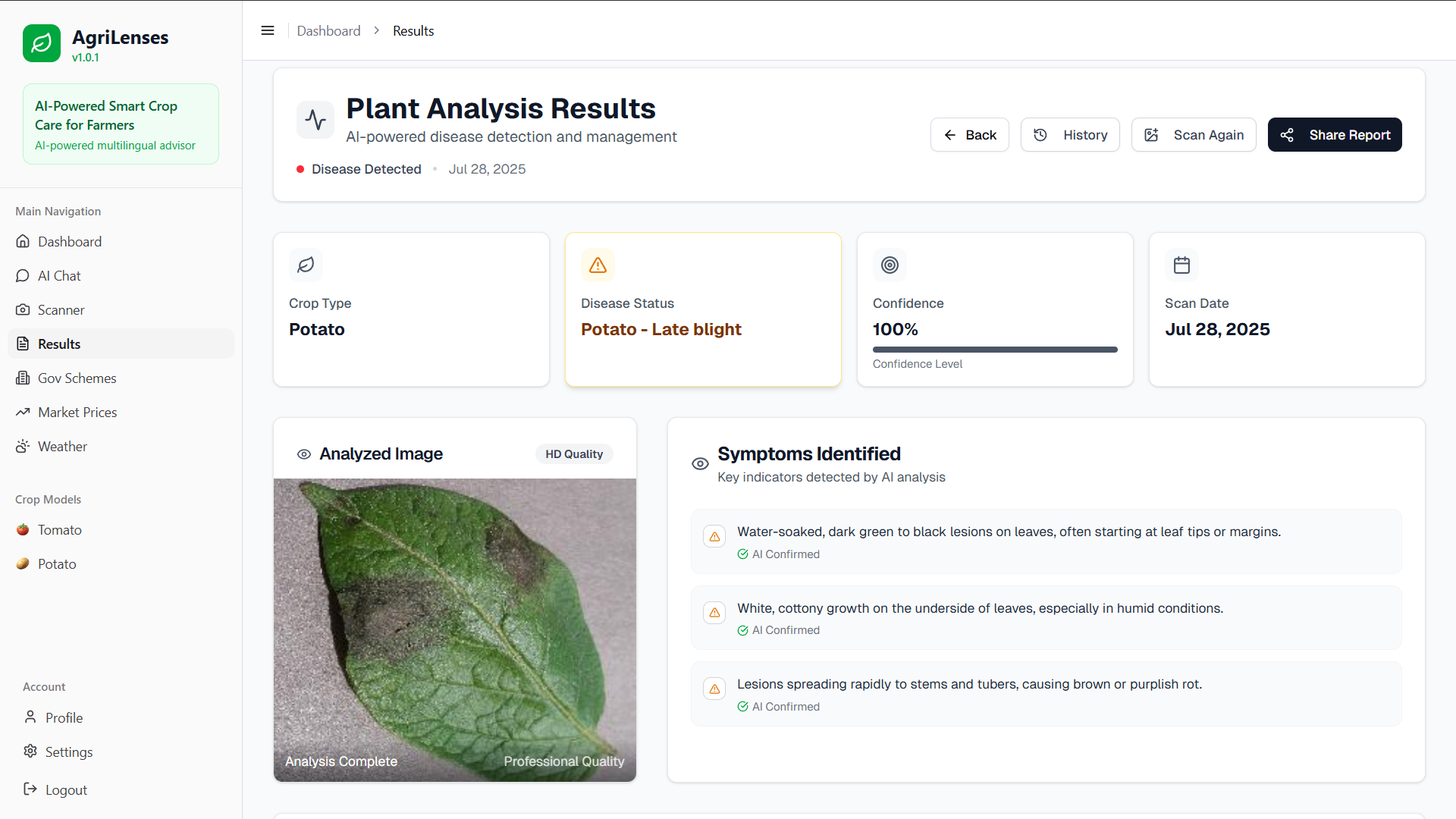The width and height of the screenshot is (1456, 819).
Task: Click the breadcrumb chevron separator
Action: [376, 31]
